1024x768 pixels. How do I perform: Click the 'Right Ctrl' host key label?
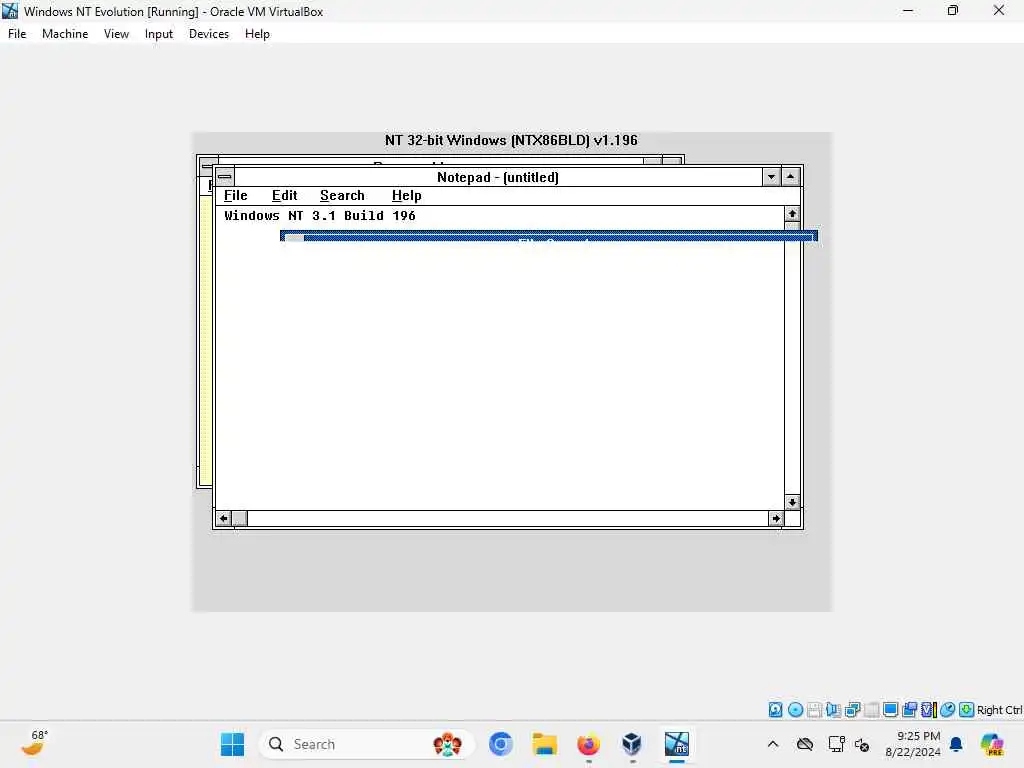click(x=999, y=710)
